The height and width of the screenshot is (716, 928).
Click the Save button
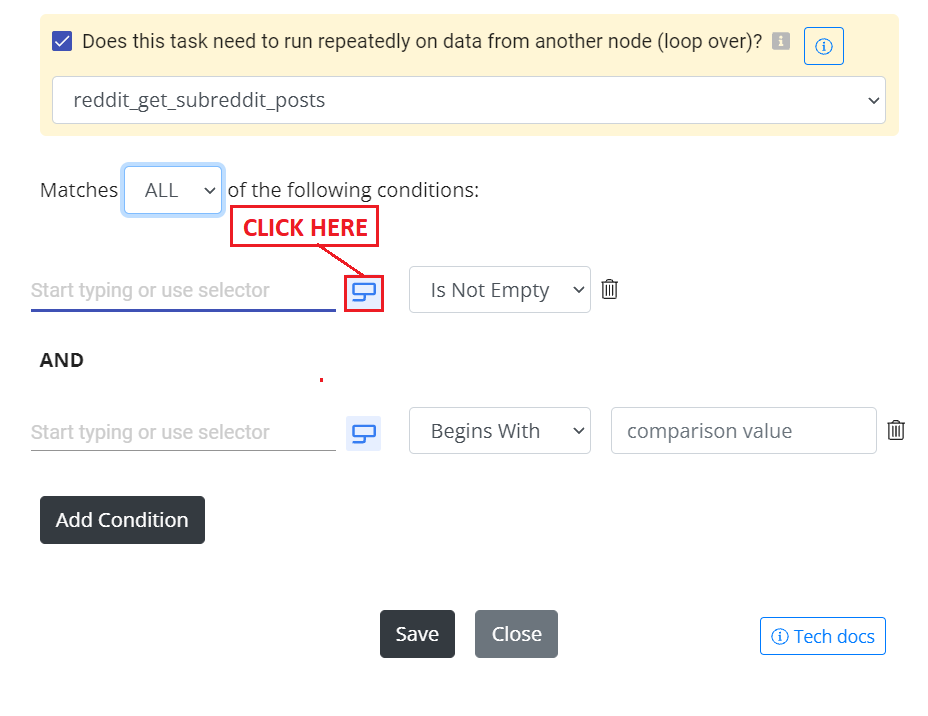[x=417, y=634]
